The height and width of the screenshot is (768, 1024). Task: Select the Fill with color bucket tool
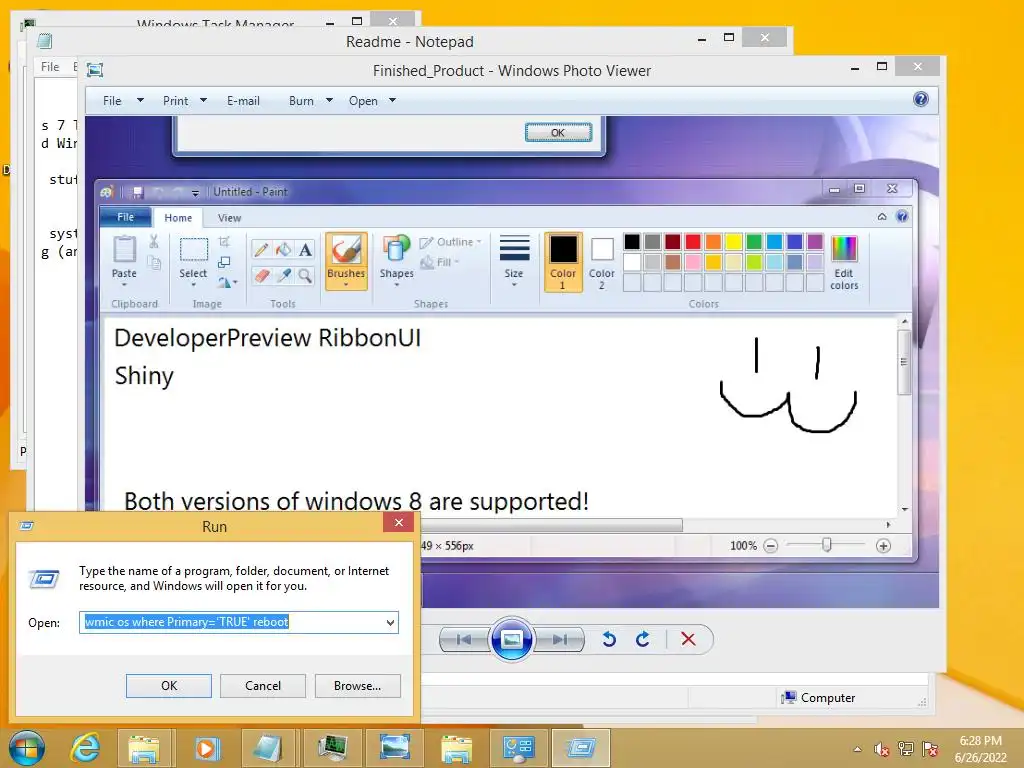tap(283, 249)
